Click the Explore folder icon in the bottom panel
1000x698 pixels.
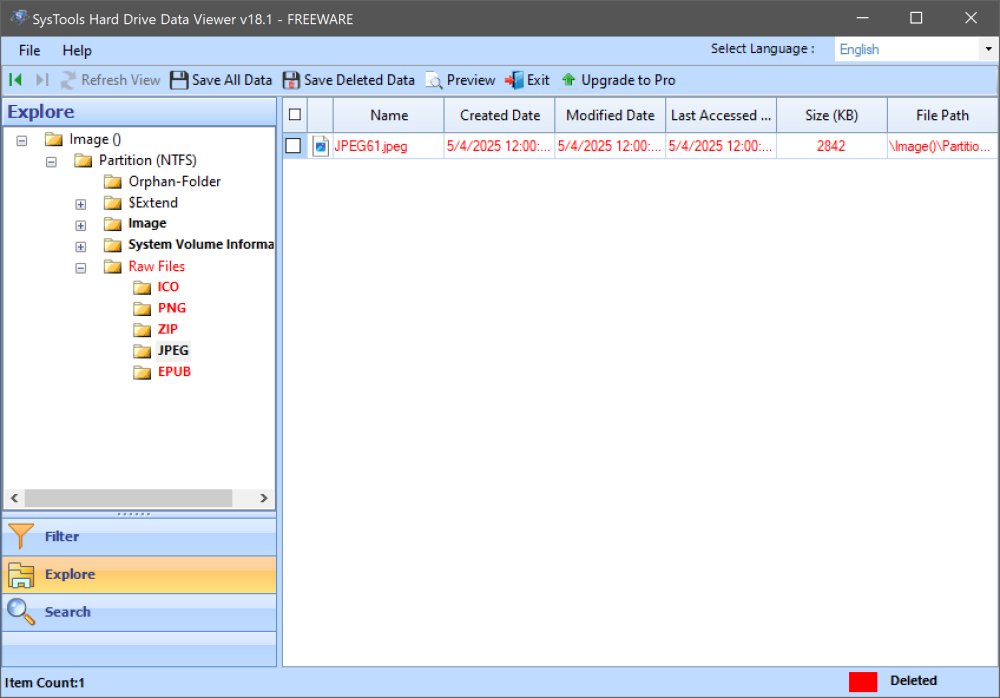(x=21, y=574)
